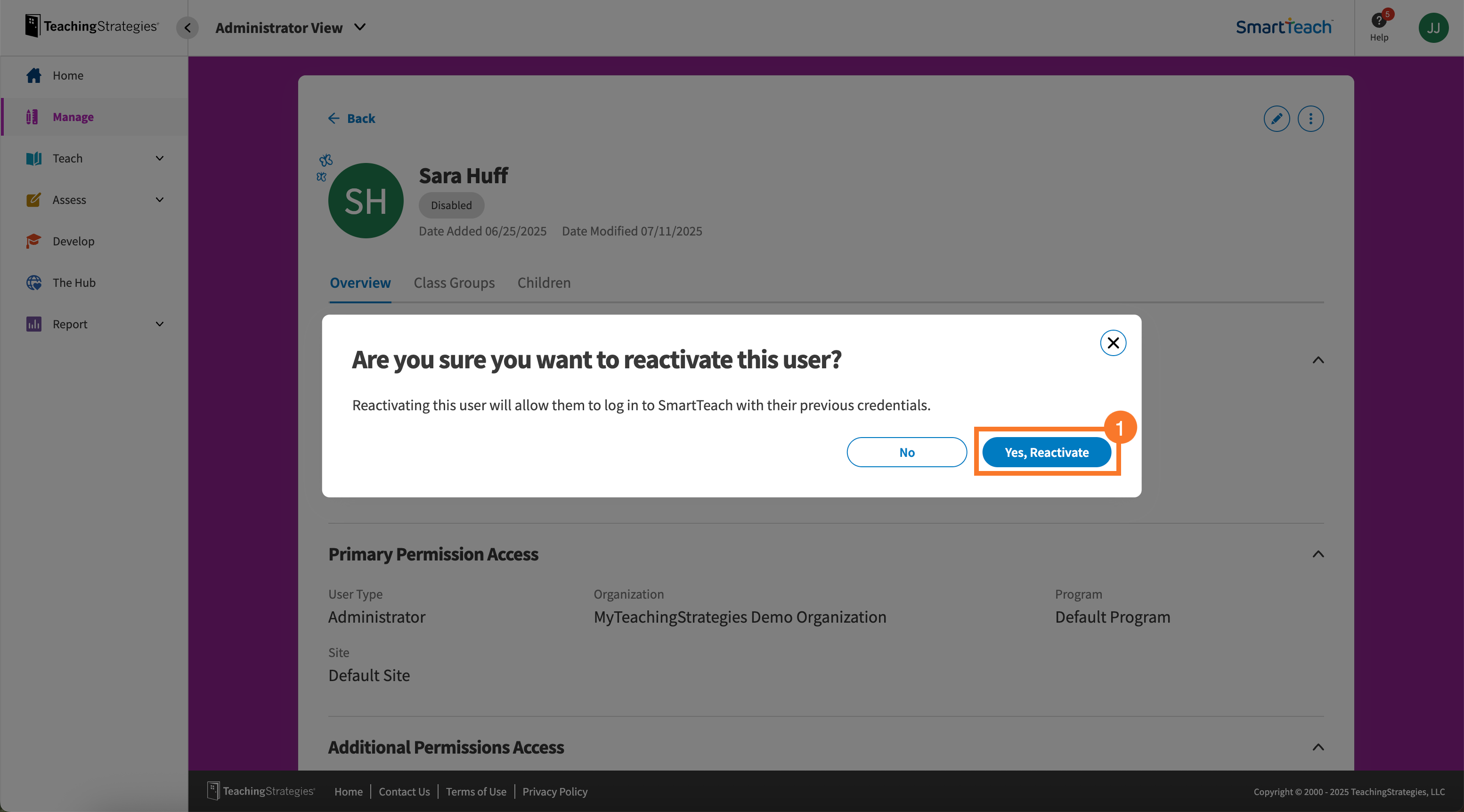Collapse the Primary Permission Access section
The height and width of the screenshot is (812, 1464).
[1318, 554]
